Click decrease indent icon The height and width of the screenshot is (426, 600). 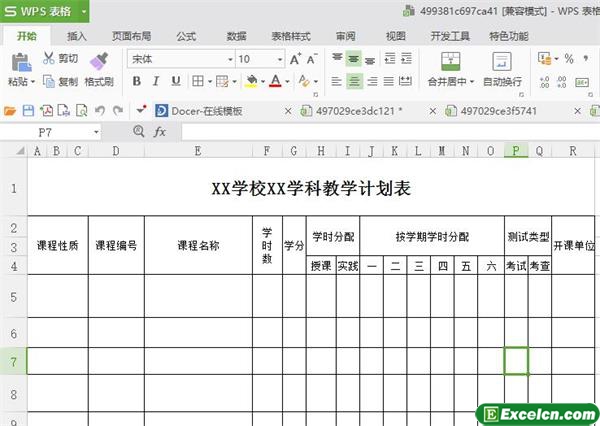(x=390, y=59)
